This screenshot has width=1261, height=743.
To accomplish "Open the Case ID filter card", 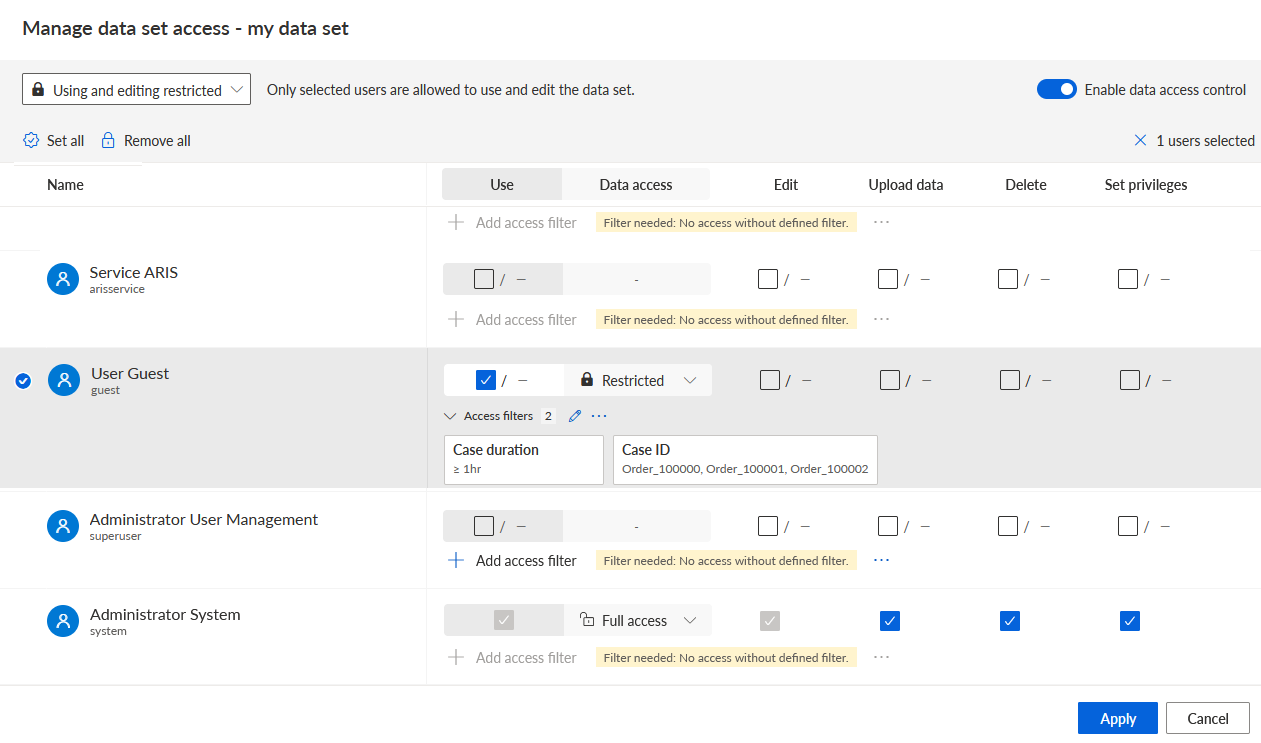I will point(745,460).
